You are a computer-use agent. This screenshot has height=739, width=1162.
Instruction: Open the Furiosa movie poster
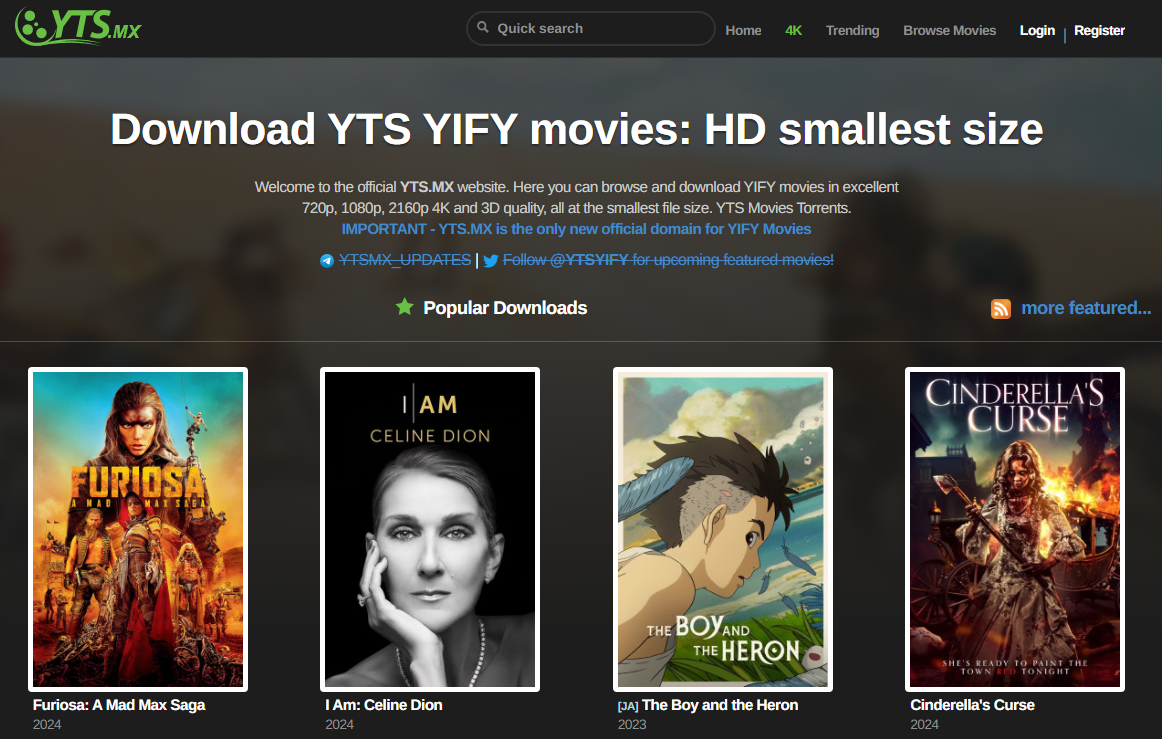point(138,529)
